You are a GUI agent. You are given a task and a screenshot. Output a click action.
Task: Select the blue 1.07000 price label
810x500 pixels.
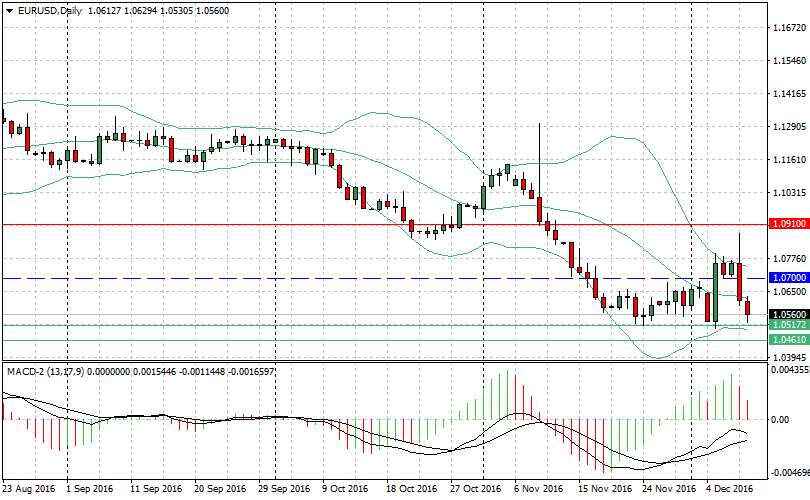pos(787,277)
